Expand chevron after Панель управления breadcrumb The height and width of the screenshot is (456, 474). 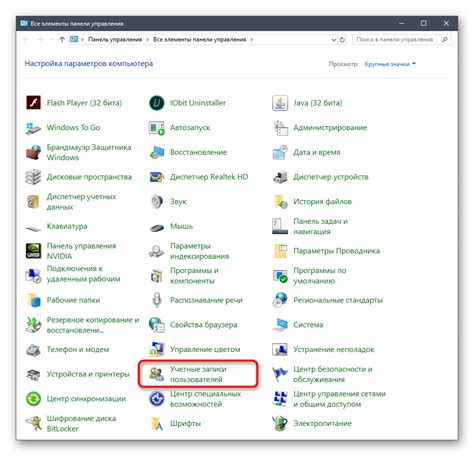[147, 40]
